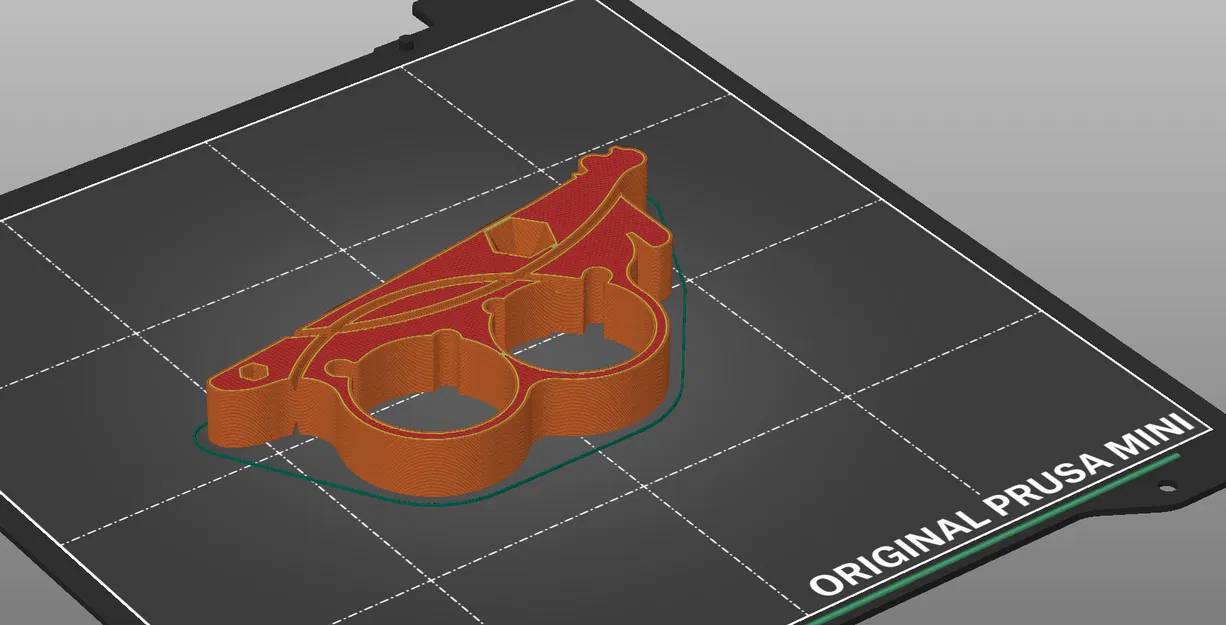Click inside the right circular hole
Viewport: 1226px width, 625px height.
(570, 345)
